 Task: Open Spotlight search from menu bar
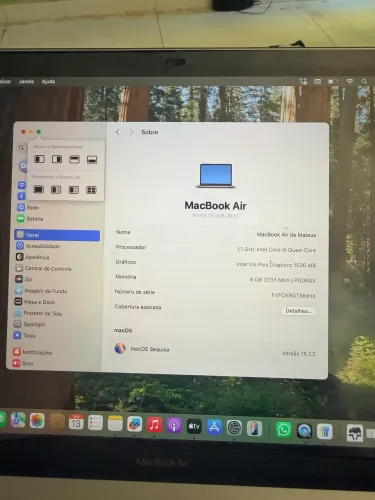pyautogui.click(x=364, y=81)
